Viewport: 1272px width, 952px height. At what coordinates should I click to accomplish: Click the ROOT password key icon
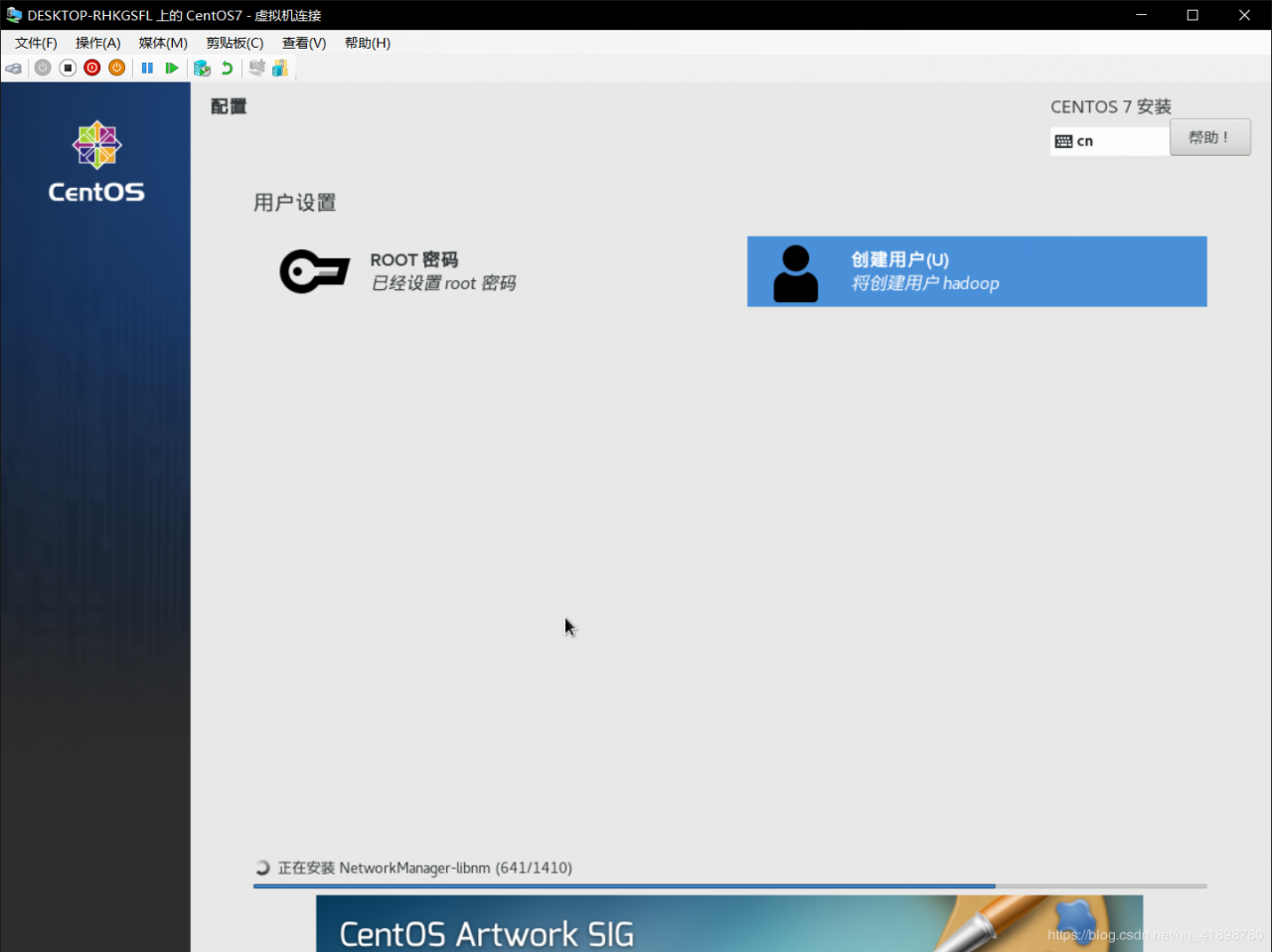pyautogui.click(x=314, y=271)
